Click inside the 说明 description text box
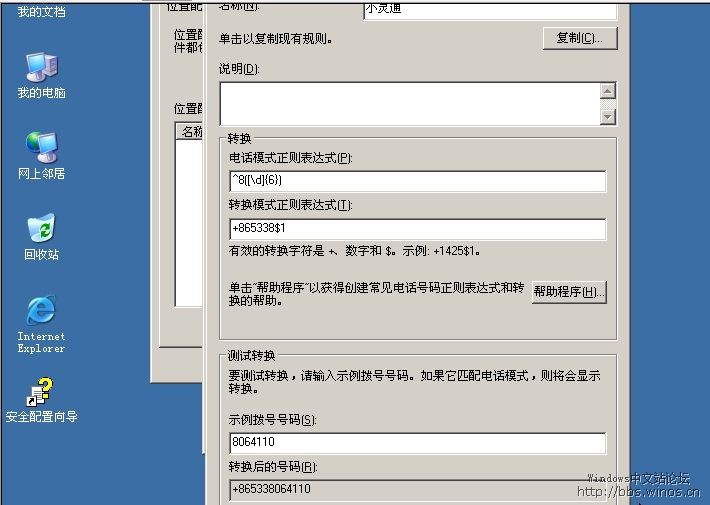This screenshot has width=710, height=505. click(408, 104)
